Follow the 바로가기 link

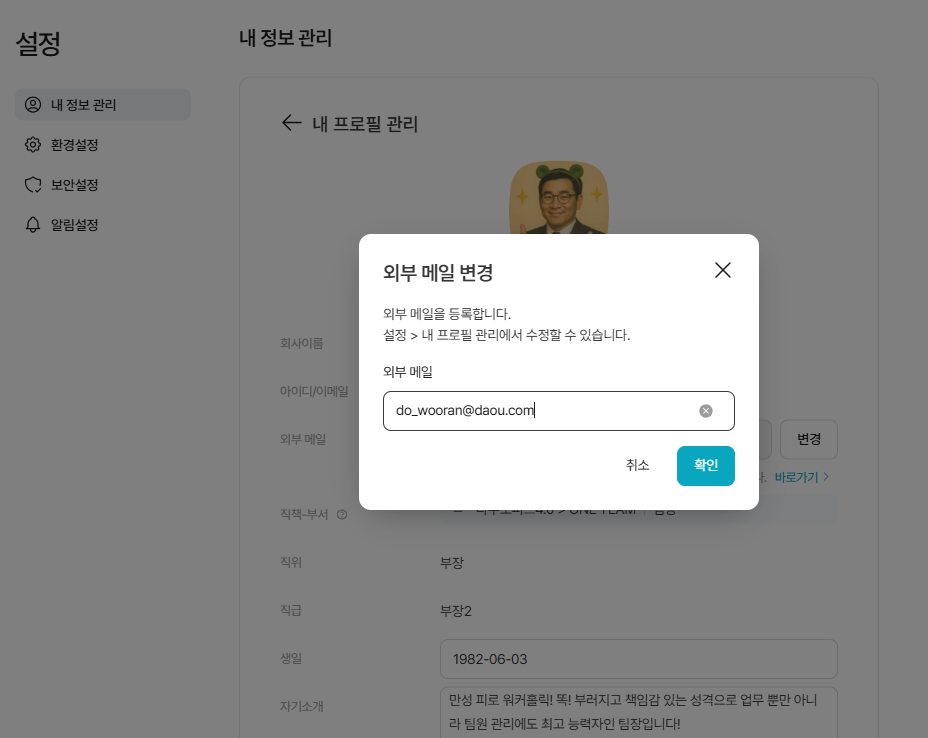tap(801, 478)
